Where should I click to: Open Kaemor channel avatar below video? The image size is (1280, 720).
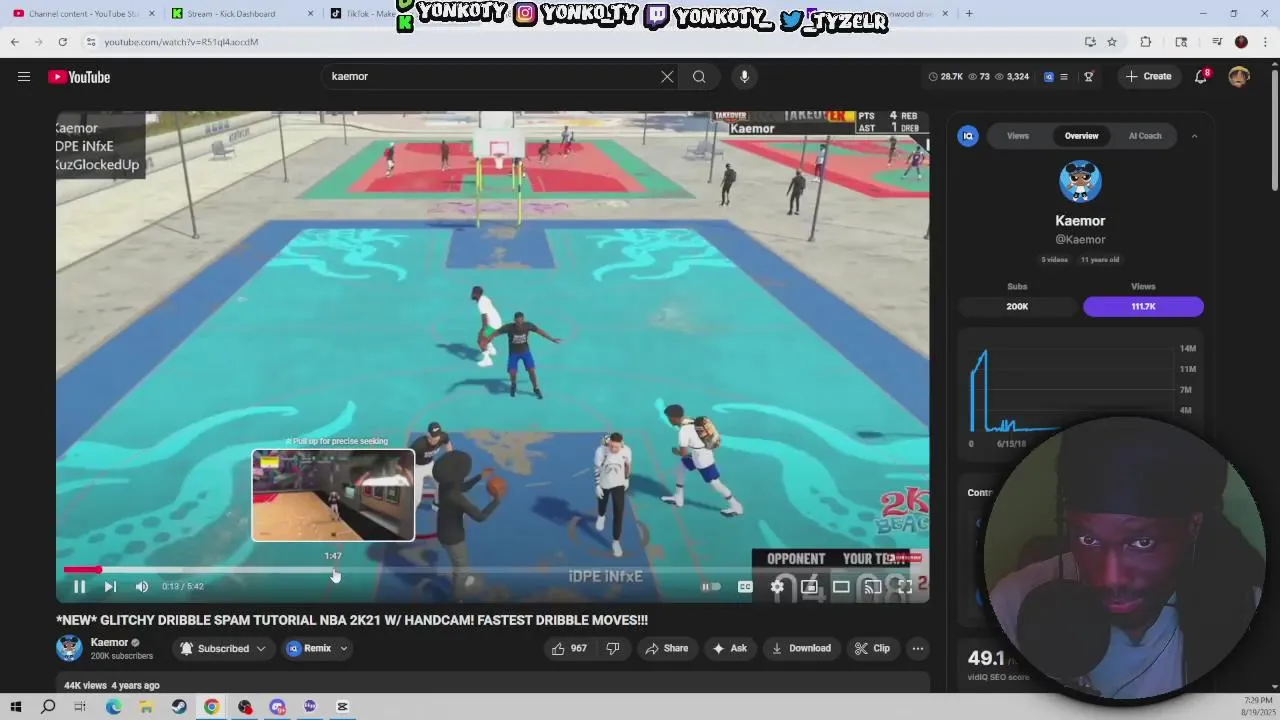click(69, 648)
